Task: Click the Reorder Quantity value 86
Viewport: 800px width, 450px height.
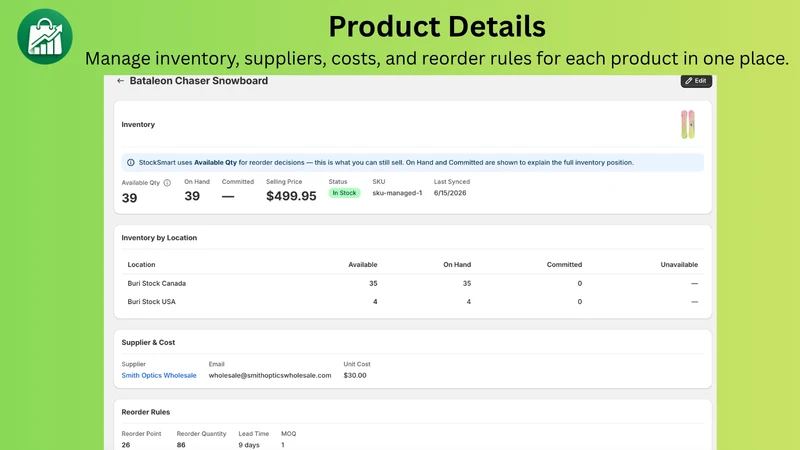Action: click(181, 445)
